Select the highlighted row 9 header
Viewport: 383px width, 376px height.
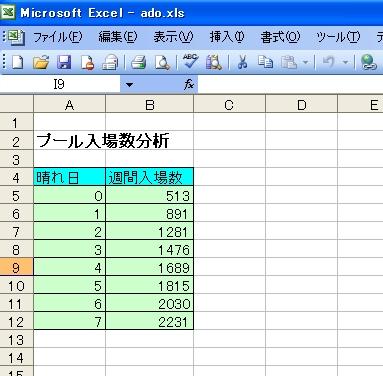pyautogui.click(x=16, y=267)
